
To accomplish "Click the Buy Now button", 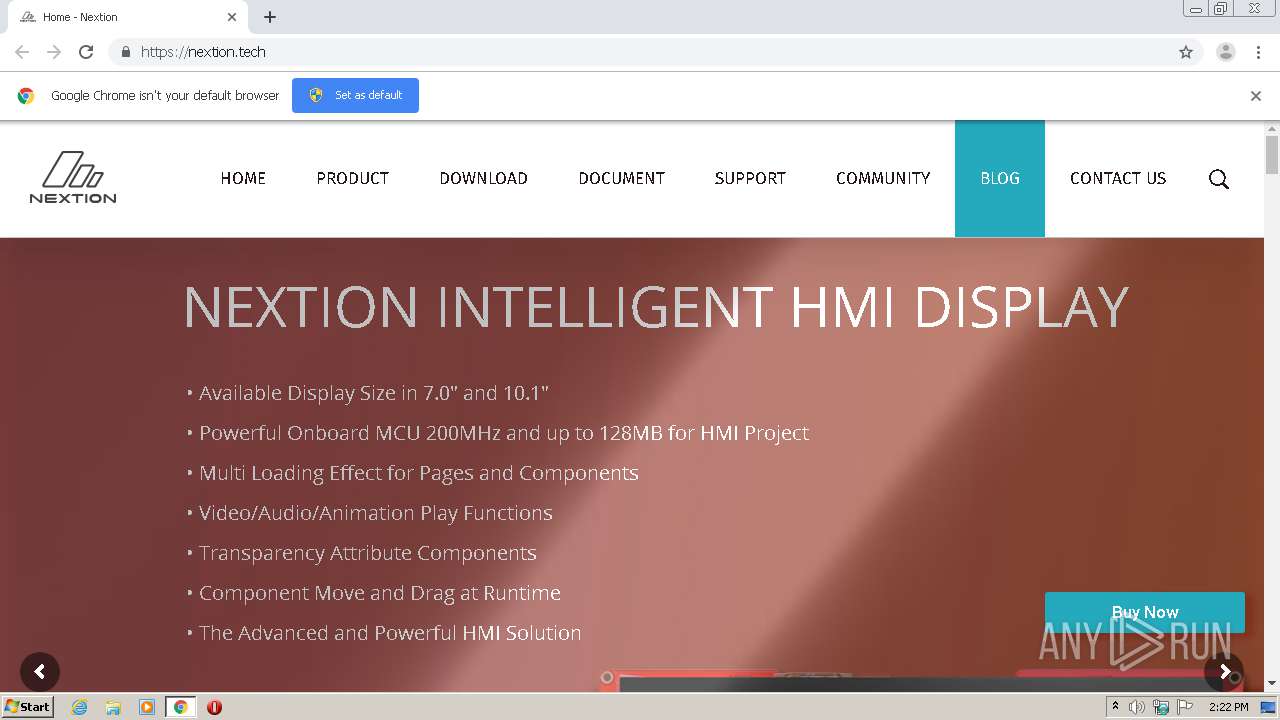I will pyautogui.click(x=1145, y=612).
